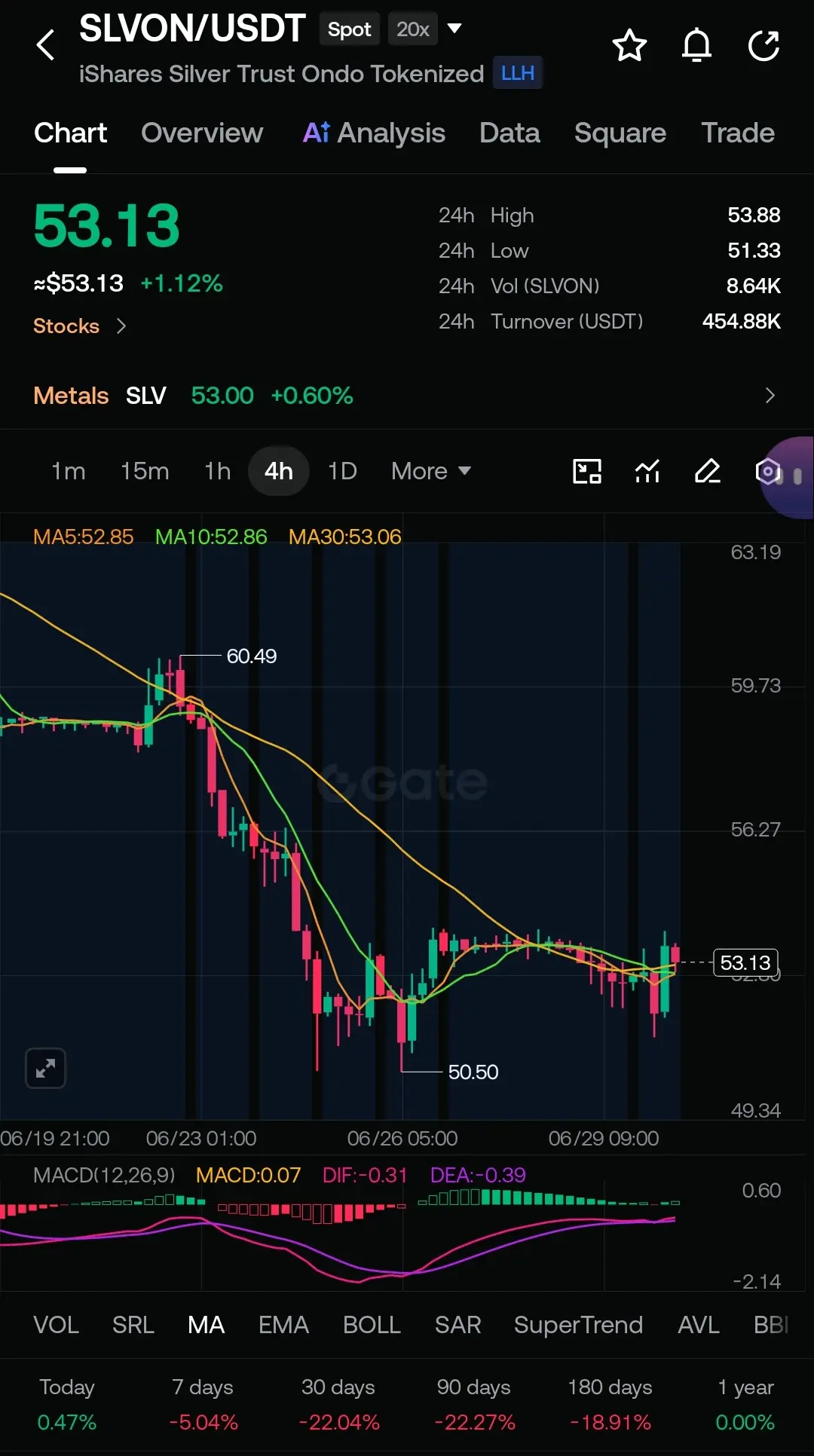Tap the 24h Vol value 8.64K

(x=754, y=286)
